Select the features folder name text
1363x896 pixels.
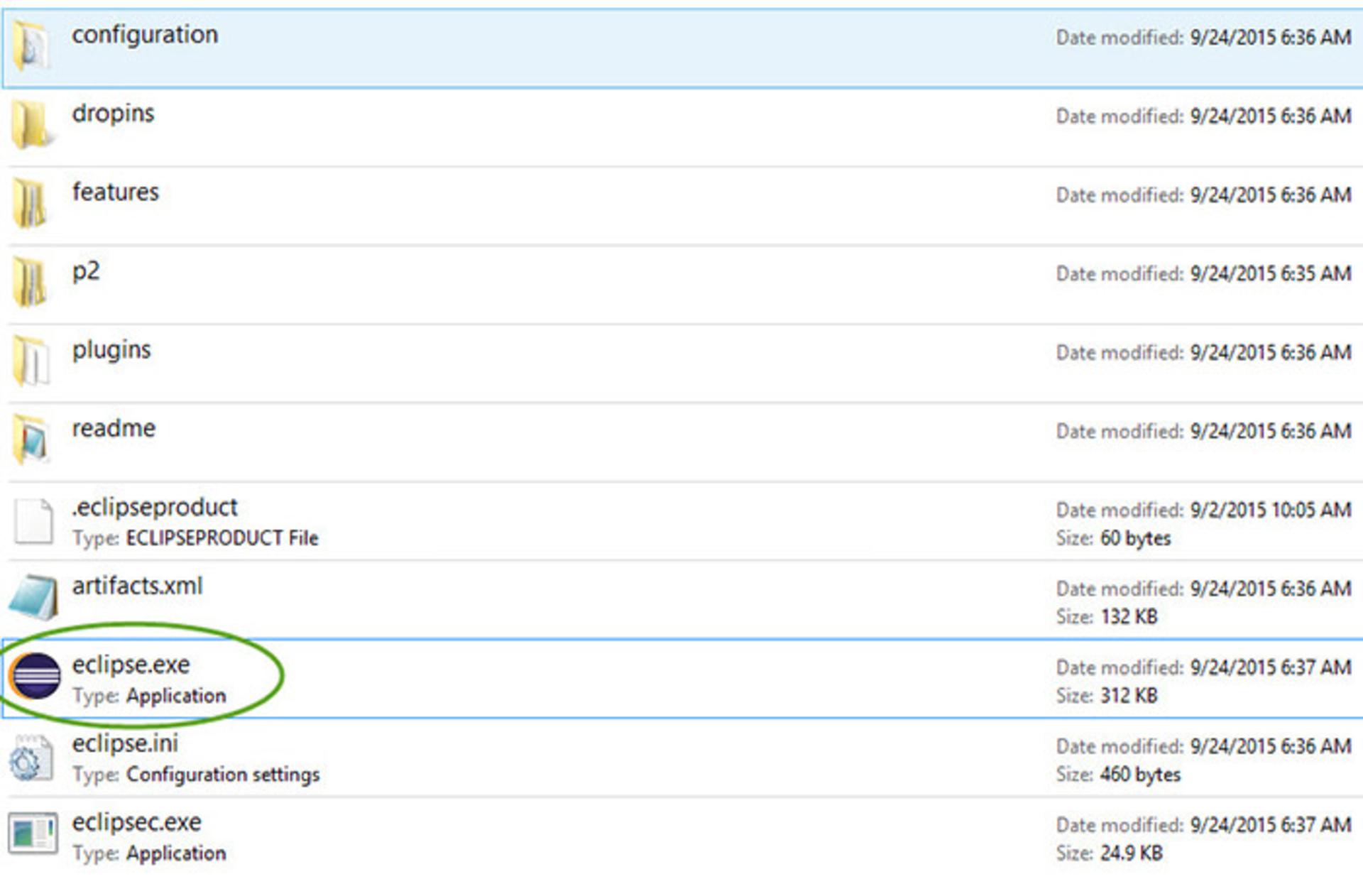[116, 192]
